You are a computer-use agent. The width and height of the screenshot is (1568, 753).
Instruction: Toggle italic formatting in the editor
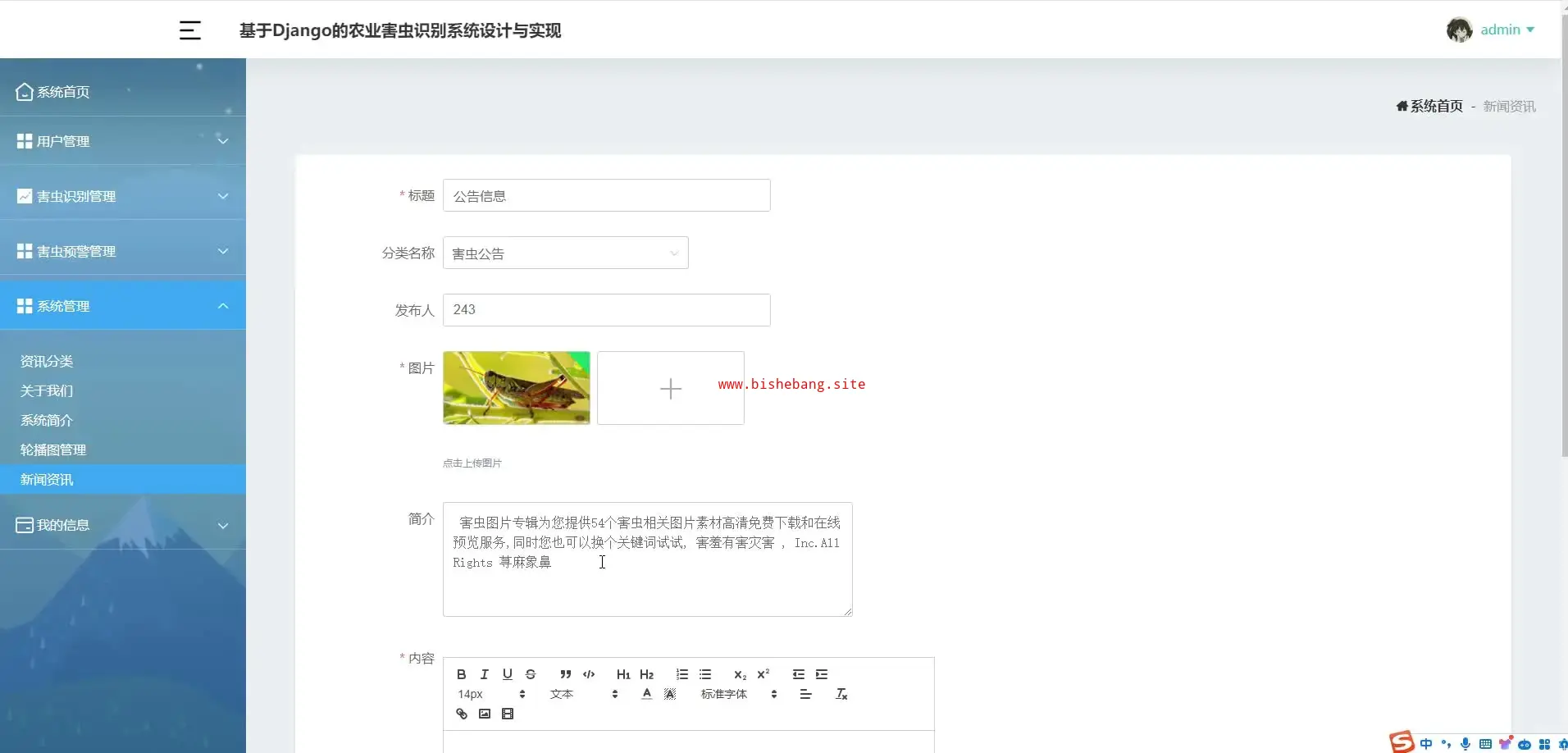pos(484,674)
